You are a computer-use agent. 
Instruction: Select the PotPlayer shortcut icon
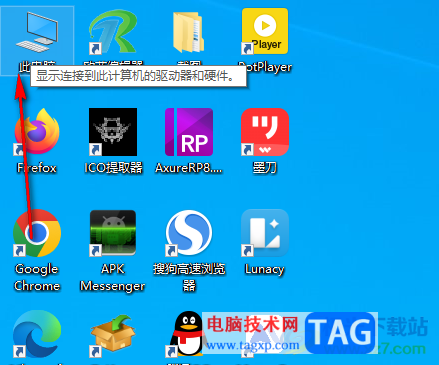(265, 31)
